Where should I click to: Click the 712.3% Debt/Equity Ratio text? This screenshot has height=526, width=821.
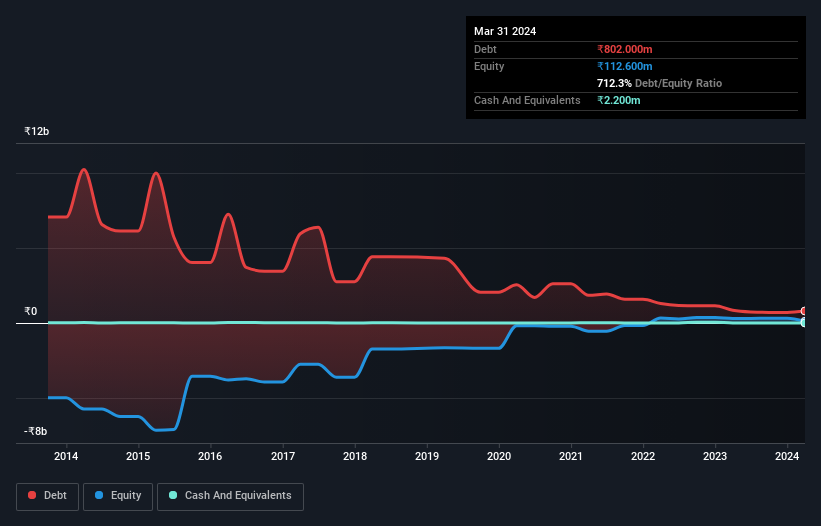[659, 83]
